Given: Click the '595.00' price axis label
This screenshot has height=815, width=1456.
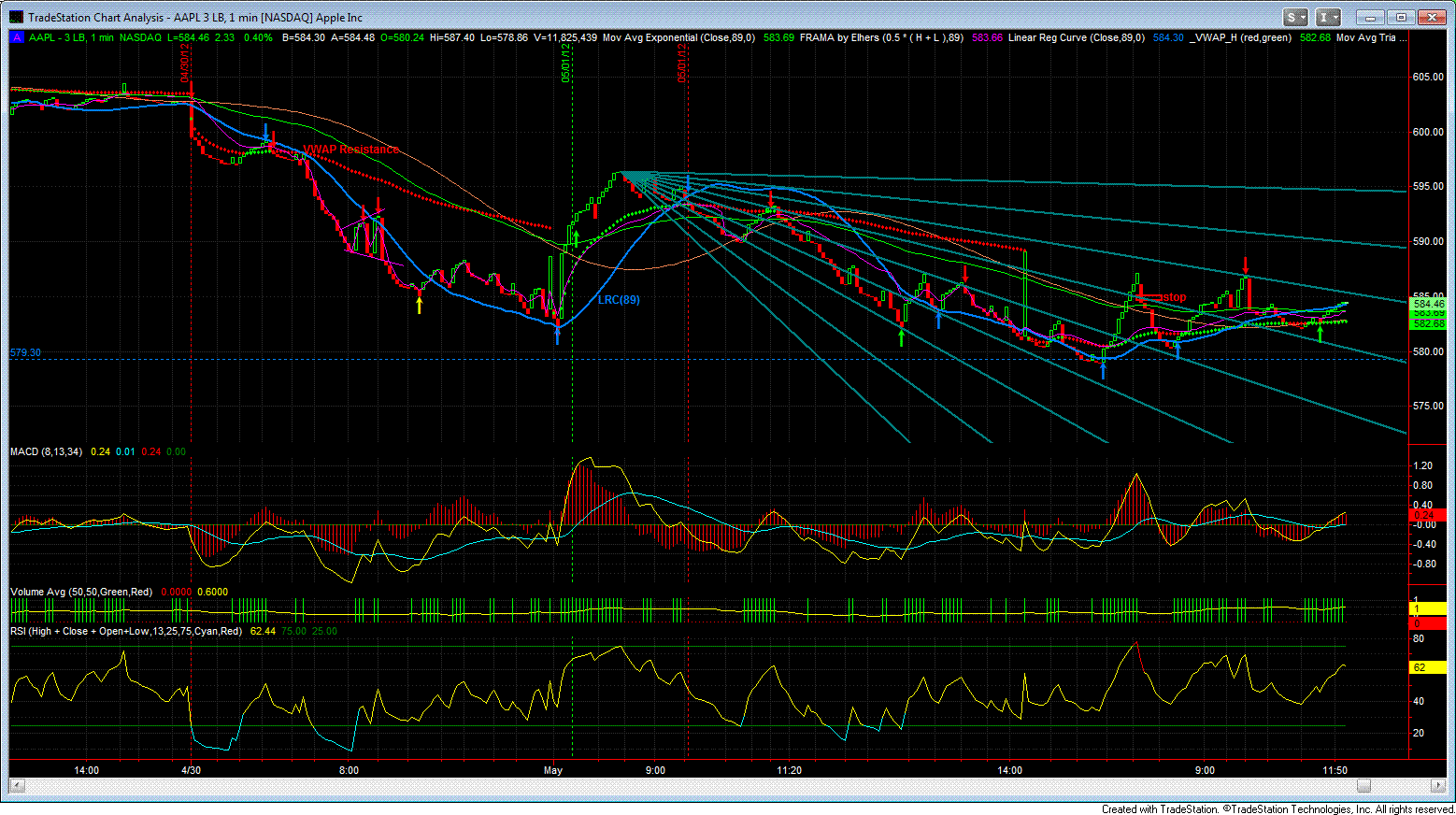Looking at the screenshot, I should (1428, 187).
